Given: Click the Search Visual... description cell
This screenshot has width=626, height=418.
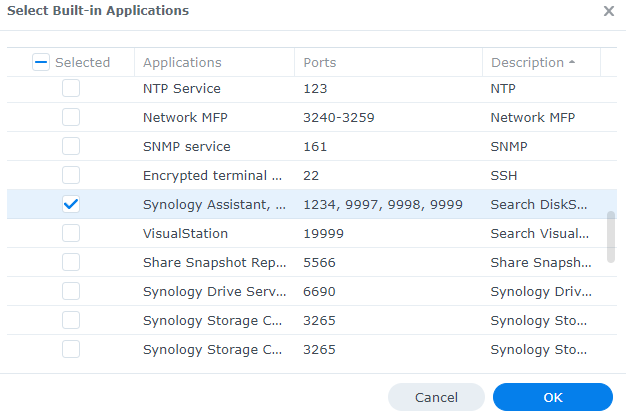Looking at the screenshot, I should pos(539,234).
